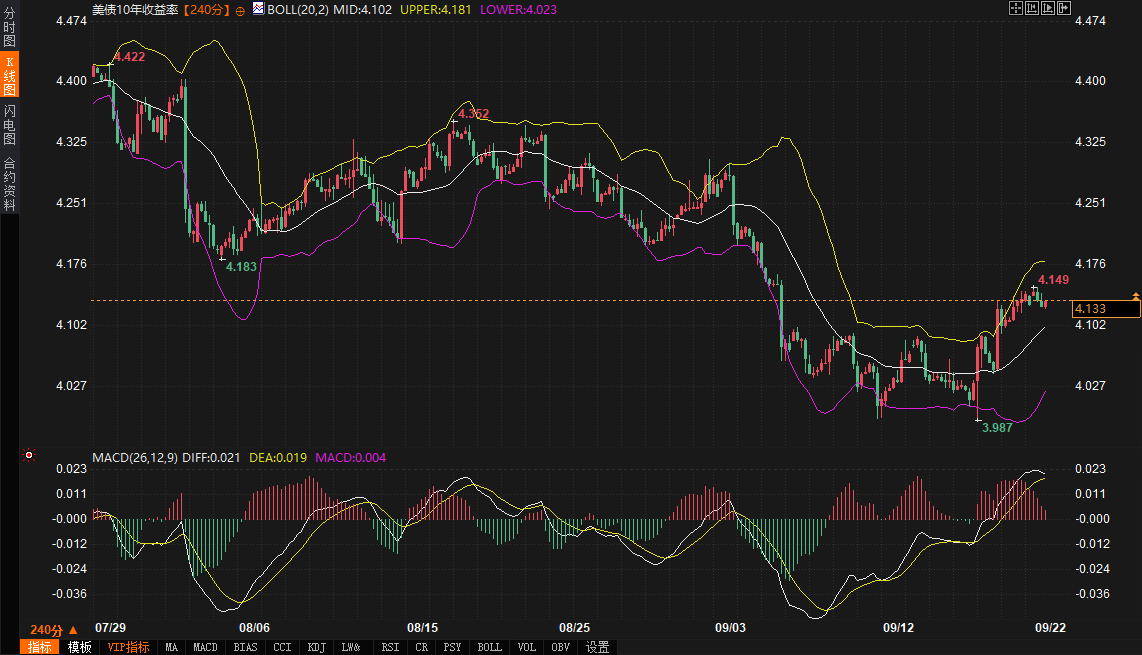Select the CR indicator

pos(422,647)
